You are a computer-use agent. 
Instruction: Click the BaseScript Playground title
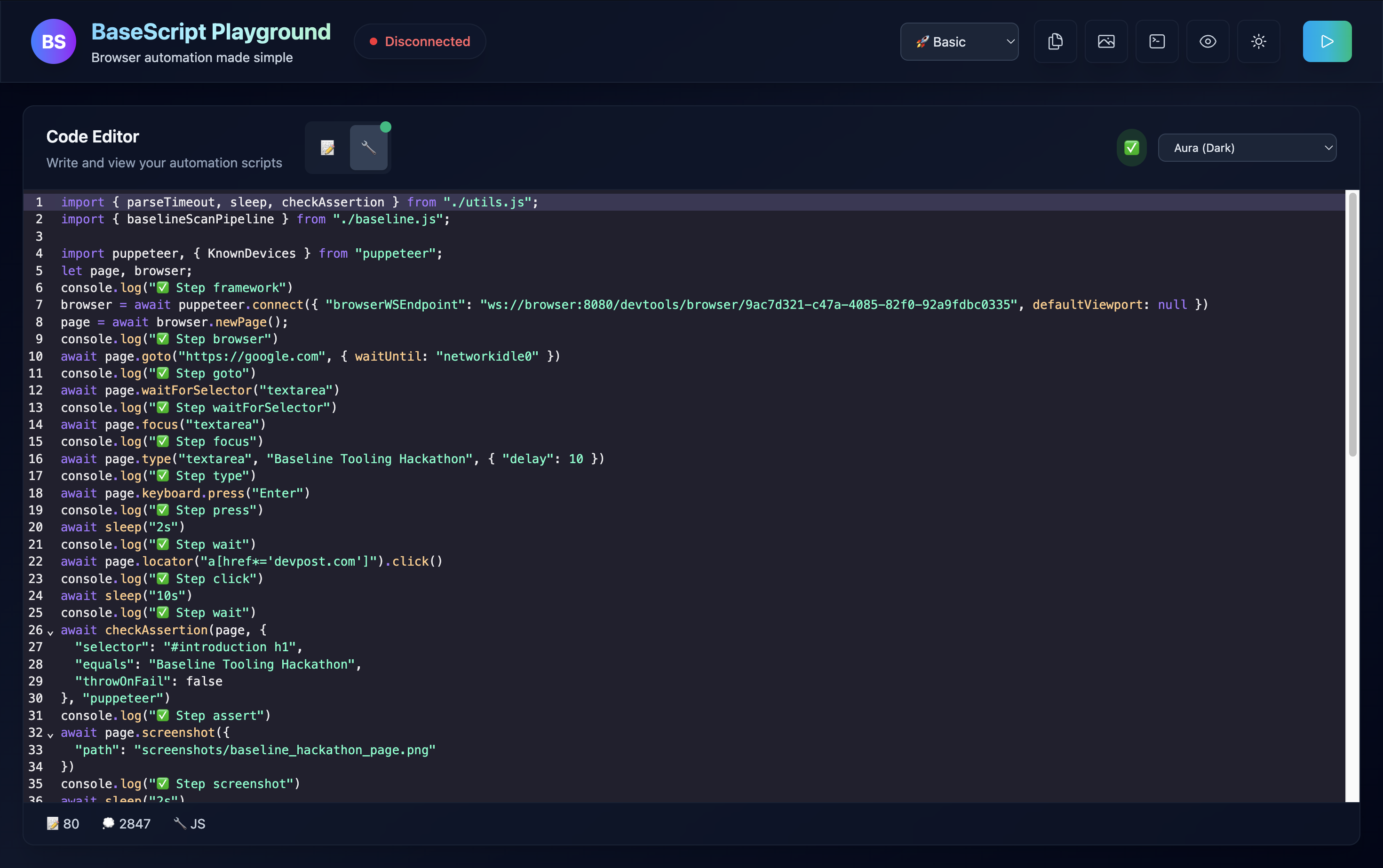[x=211, y=32]
